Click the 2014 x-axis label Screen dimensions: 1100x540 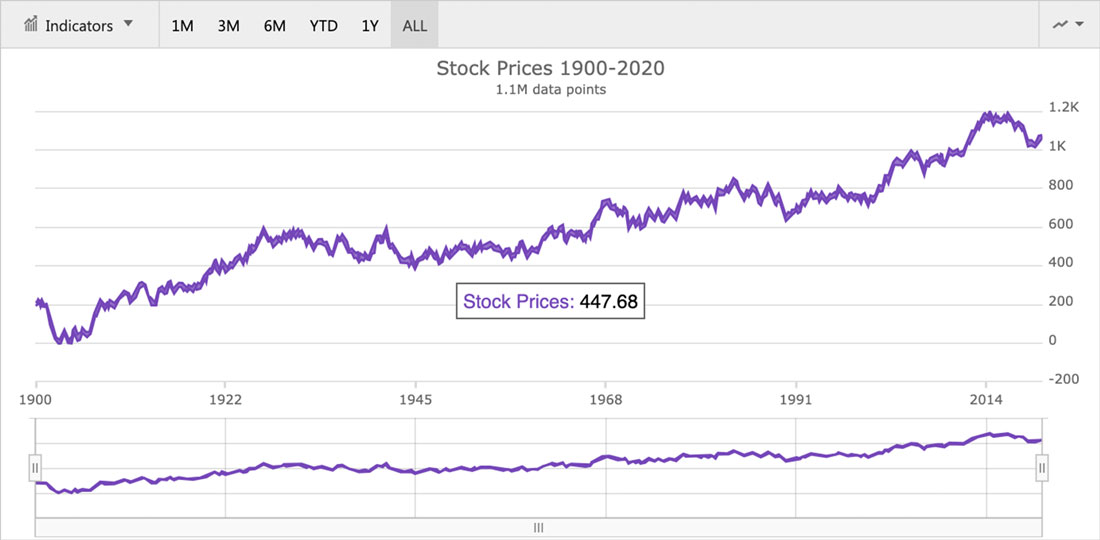click(986, 400)
